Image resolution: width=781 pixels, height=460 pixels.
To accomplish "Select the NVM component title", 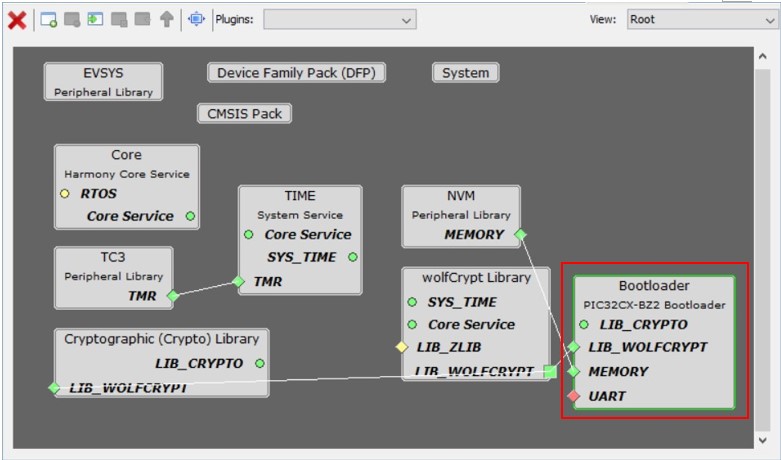I will click(461, 196).
